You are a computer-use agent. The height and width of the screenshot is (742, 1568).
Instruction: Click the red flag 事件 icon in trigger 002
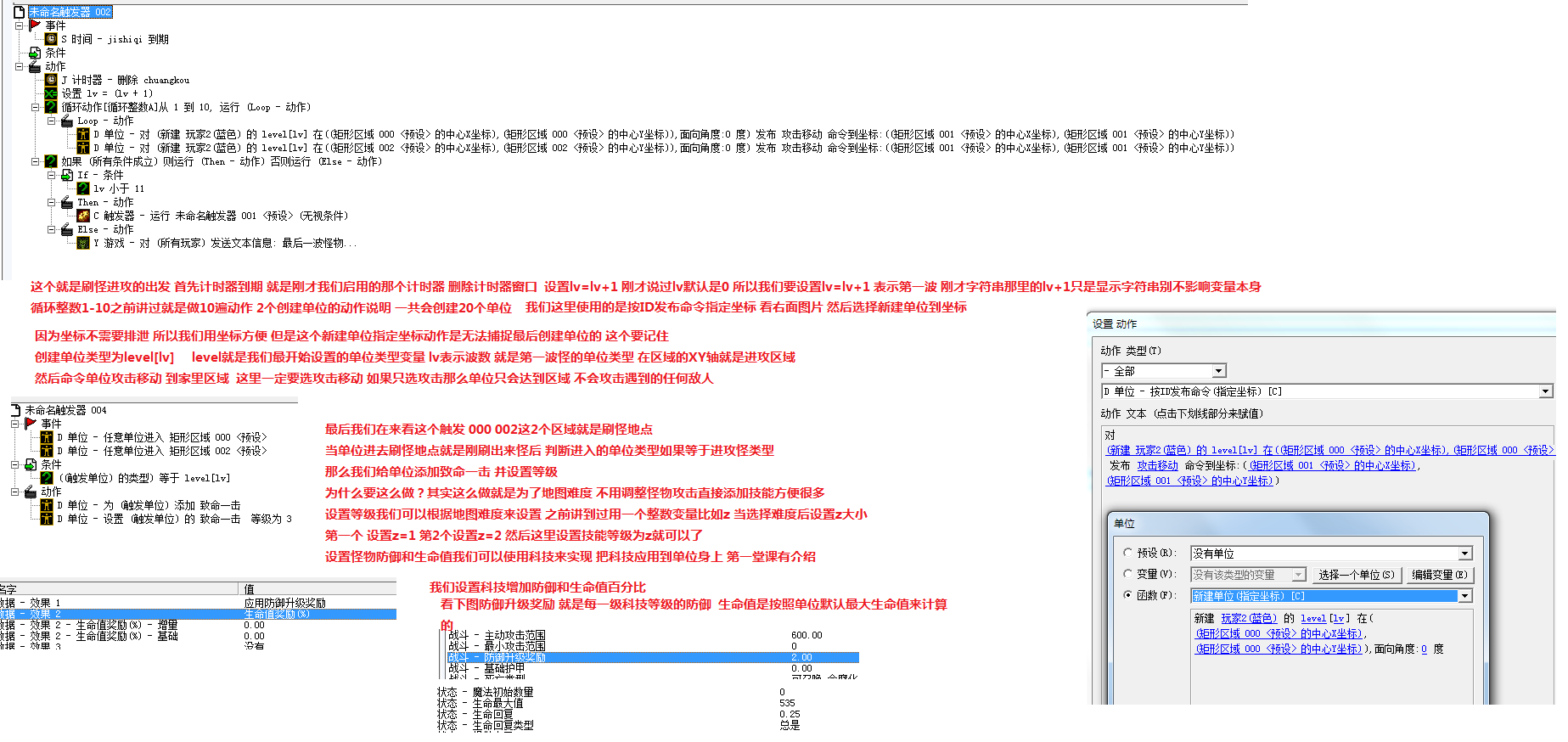[x=35, y=25]
